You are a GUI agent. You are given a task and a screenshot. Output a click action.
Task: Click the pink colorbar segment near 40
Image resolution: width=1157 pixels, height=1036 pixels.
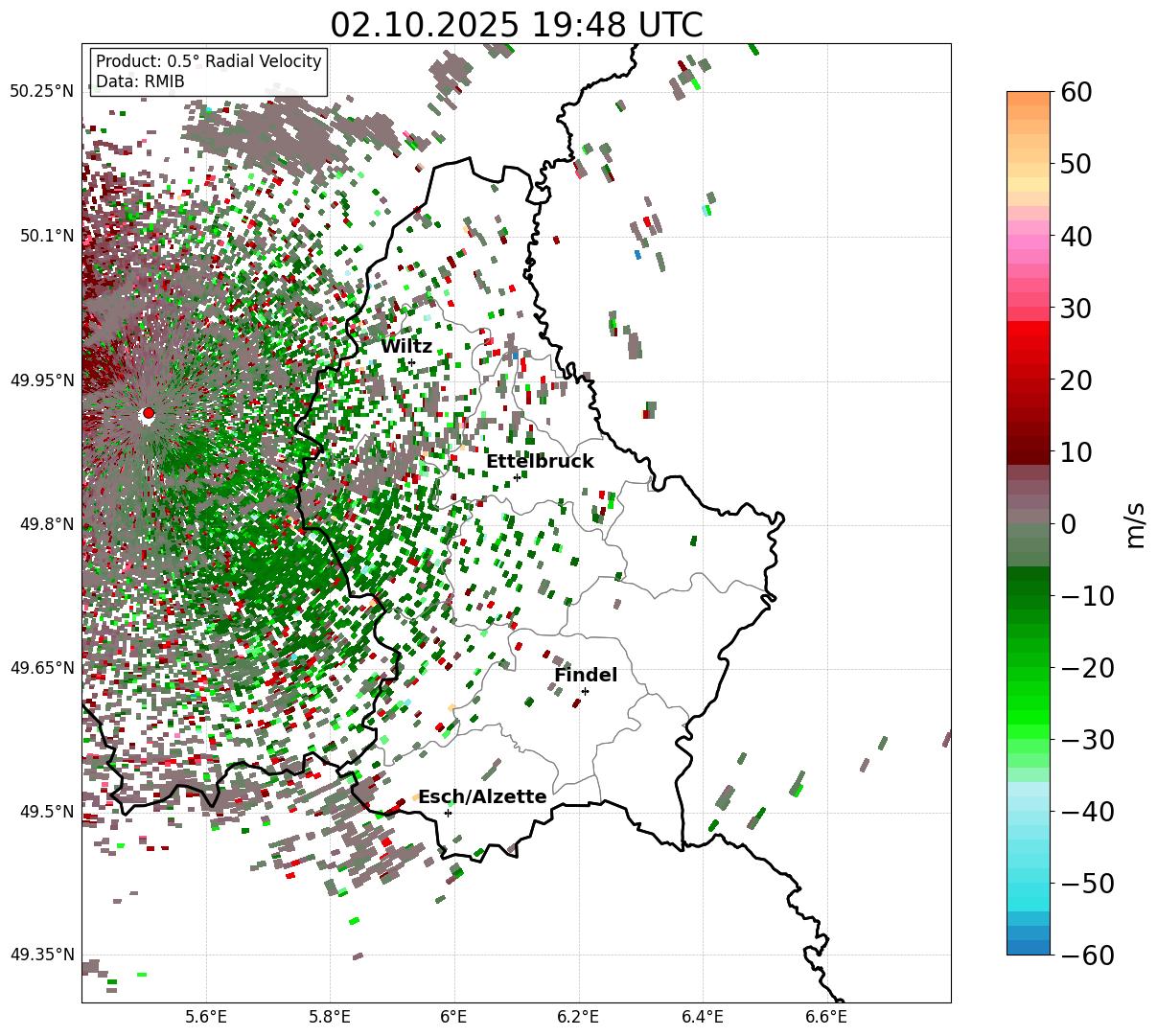point(1029,242)
